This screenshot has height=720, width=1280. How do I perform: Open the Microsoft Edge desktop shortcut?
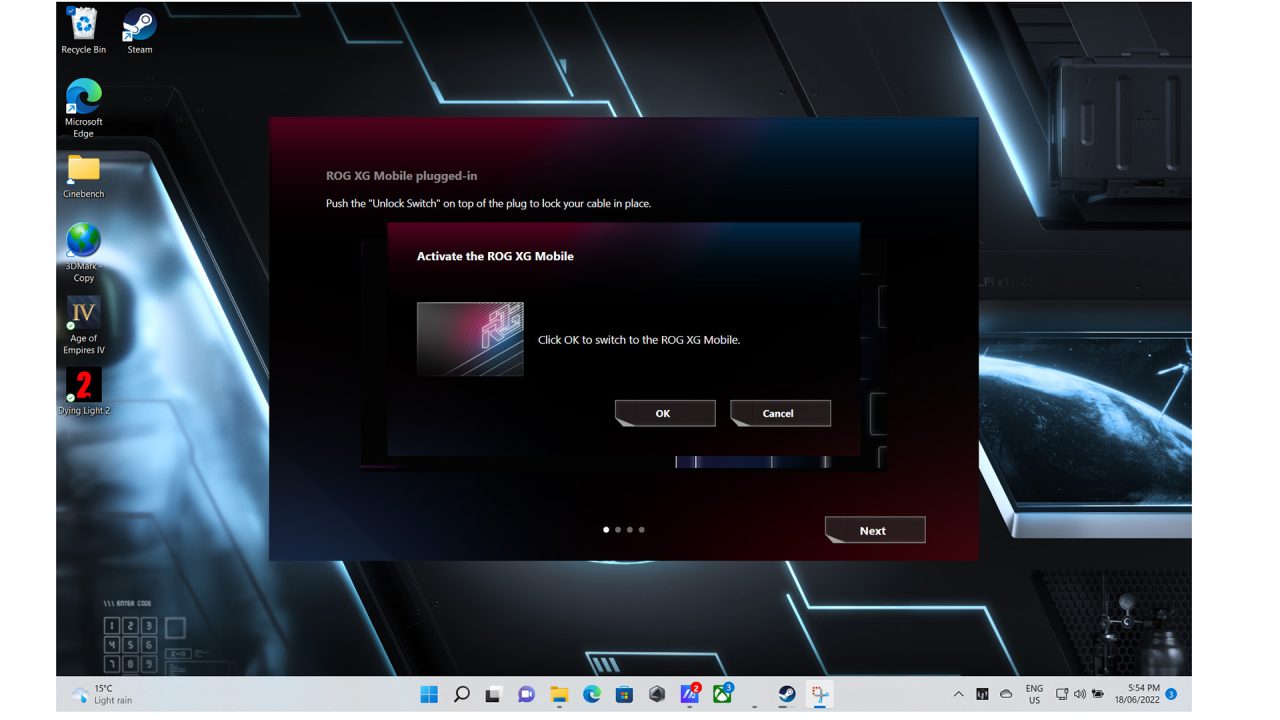84,108
